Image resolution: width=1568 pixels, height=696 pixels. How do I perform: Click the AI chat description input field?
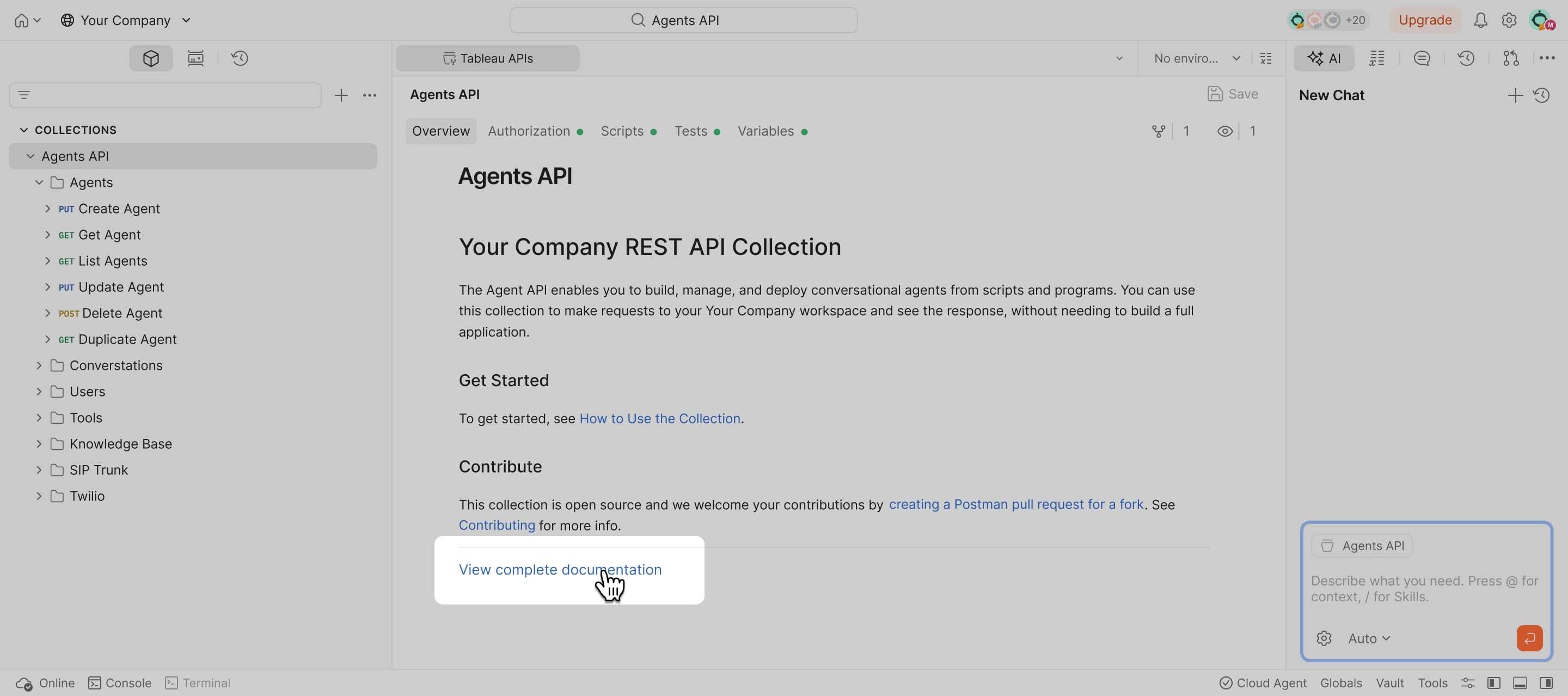point(1424,589)
